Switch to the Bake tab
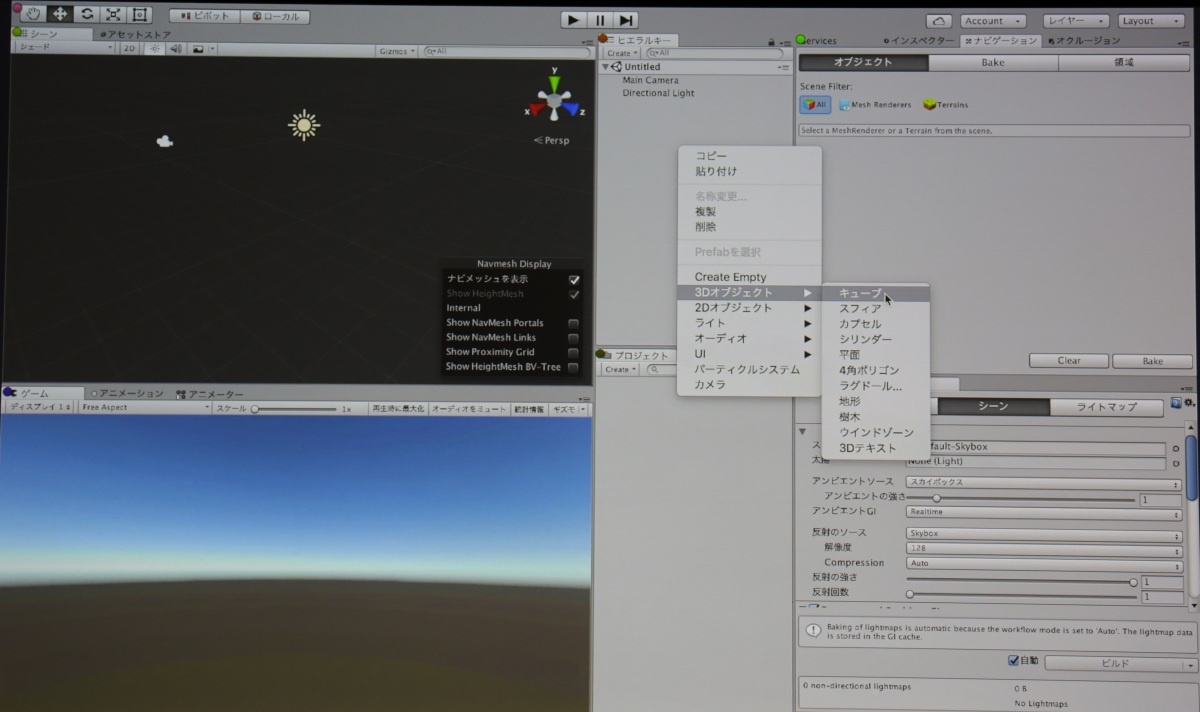The height and width of the screenshot is (712, 1200). (992, 62)
